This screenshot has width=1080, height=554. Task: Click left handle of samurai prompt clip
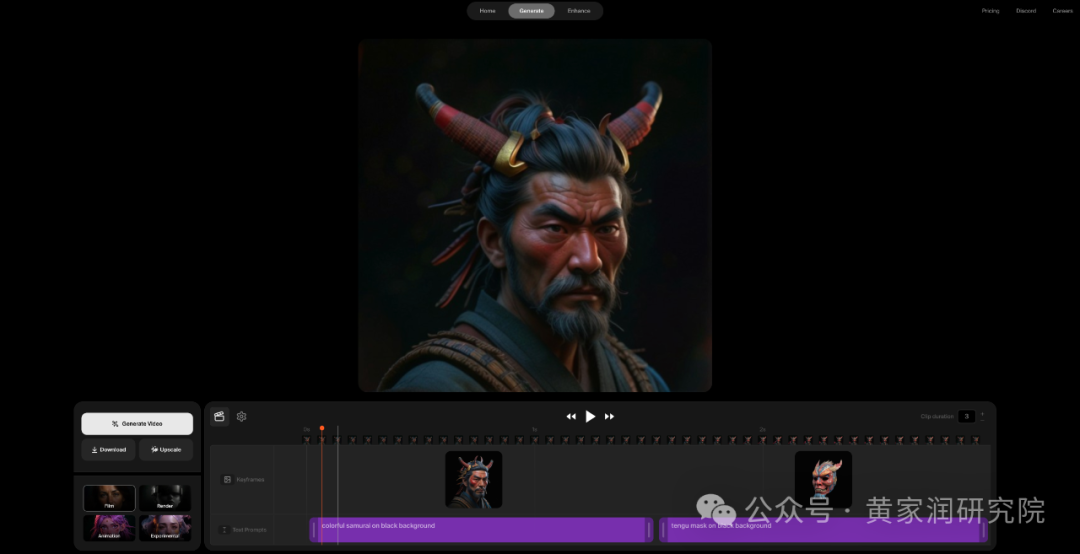click(x=314, y=531)
